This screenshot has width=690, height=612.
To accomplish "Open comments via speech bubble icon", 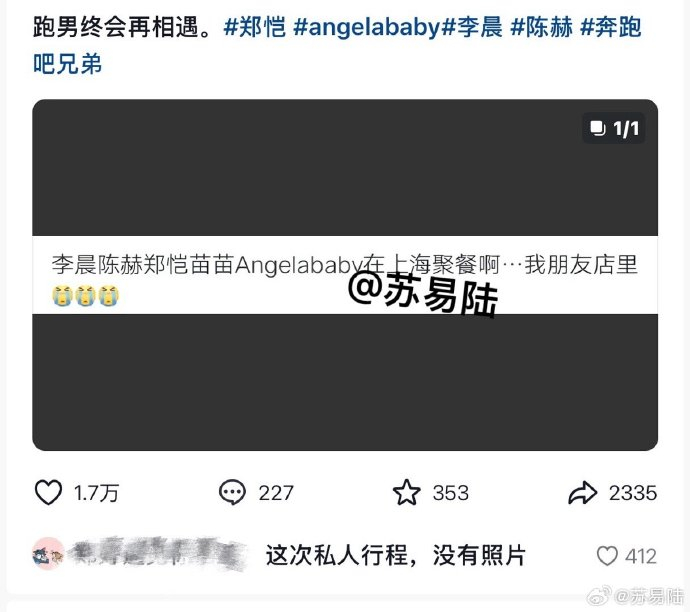I will point(232,492).
